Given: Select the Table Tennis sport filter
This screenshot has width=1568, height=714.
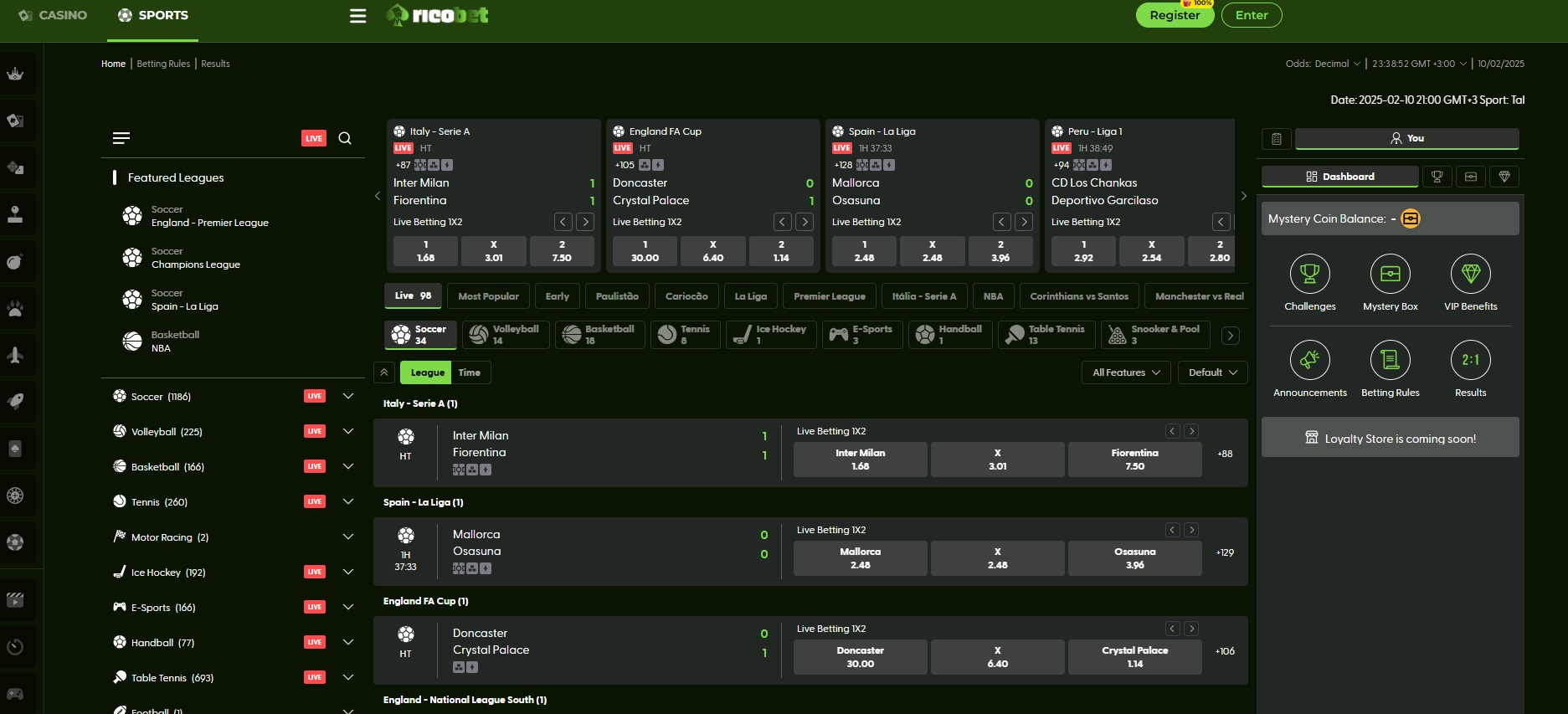Looking at the screenshot, I should tap(1046, 335).
